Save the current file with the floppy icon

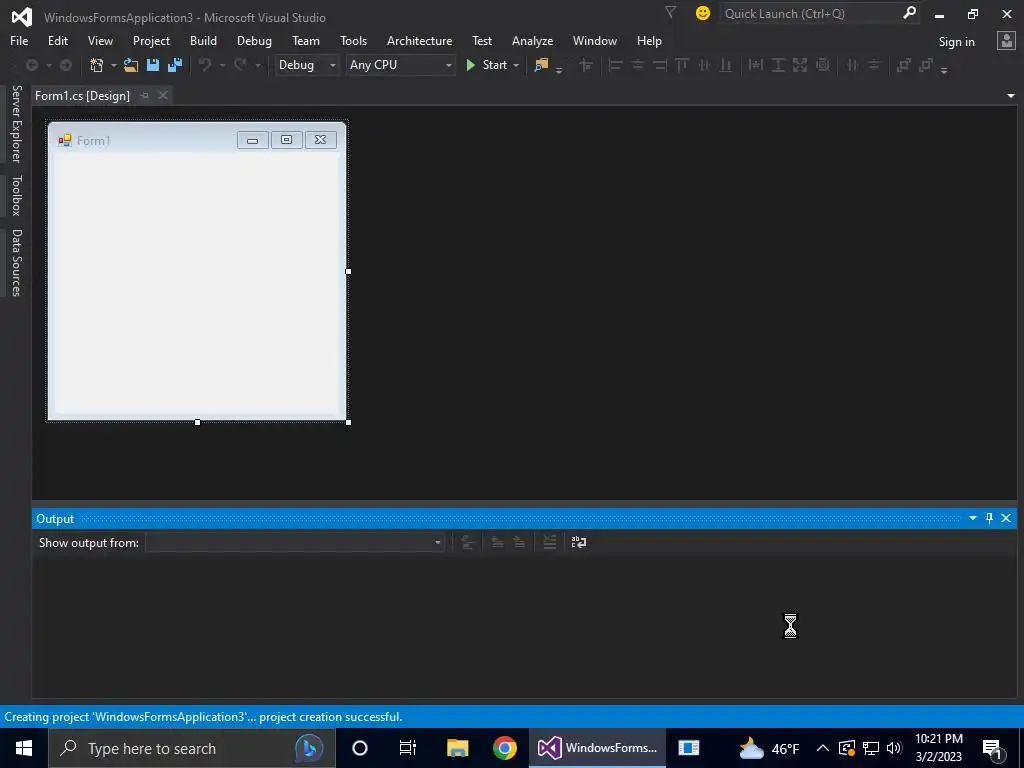click(153, 65)
